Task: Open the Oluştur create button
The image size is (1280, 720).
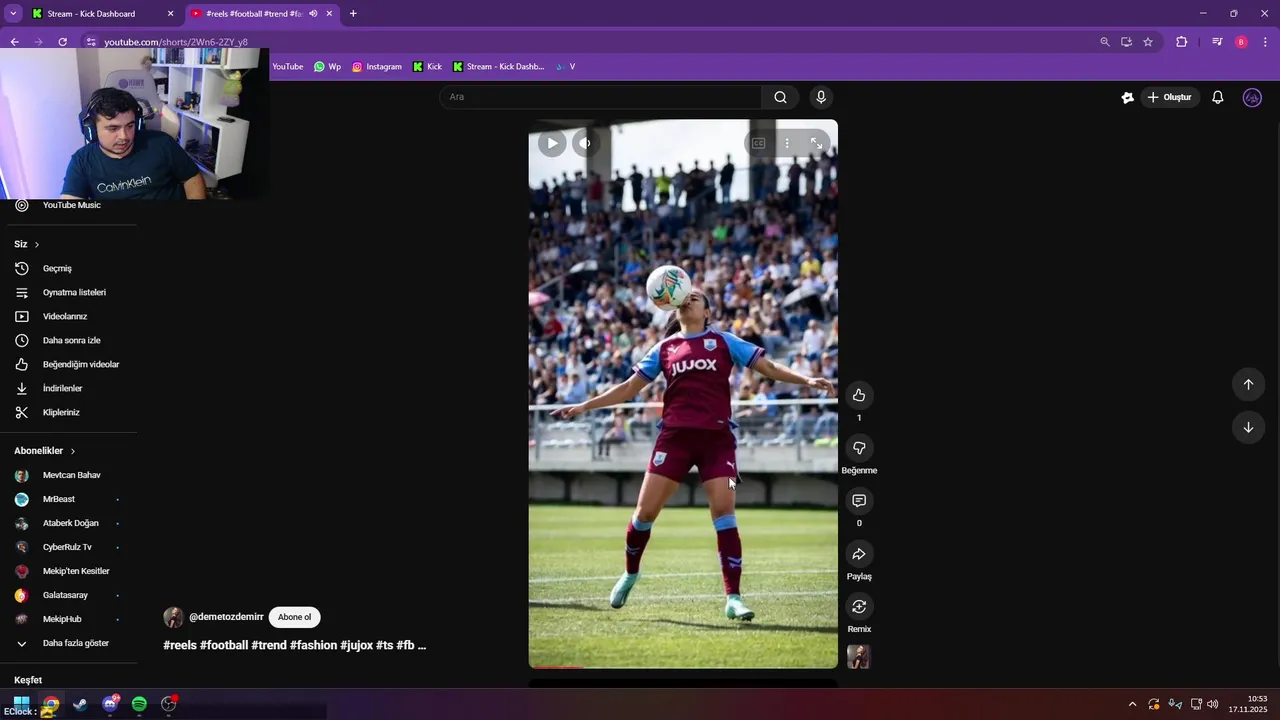Action: point(1170,97)
